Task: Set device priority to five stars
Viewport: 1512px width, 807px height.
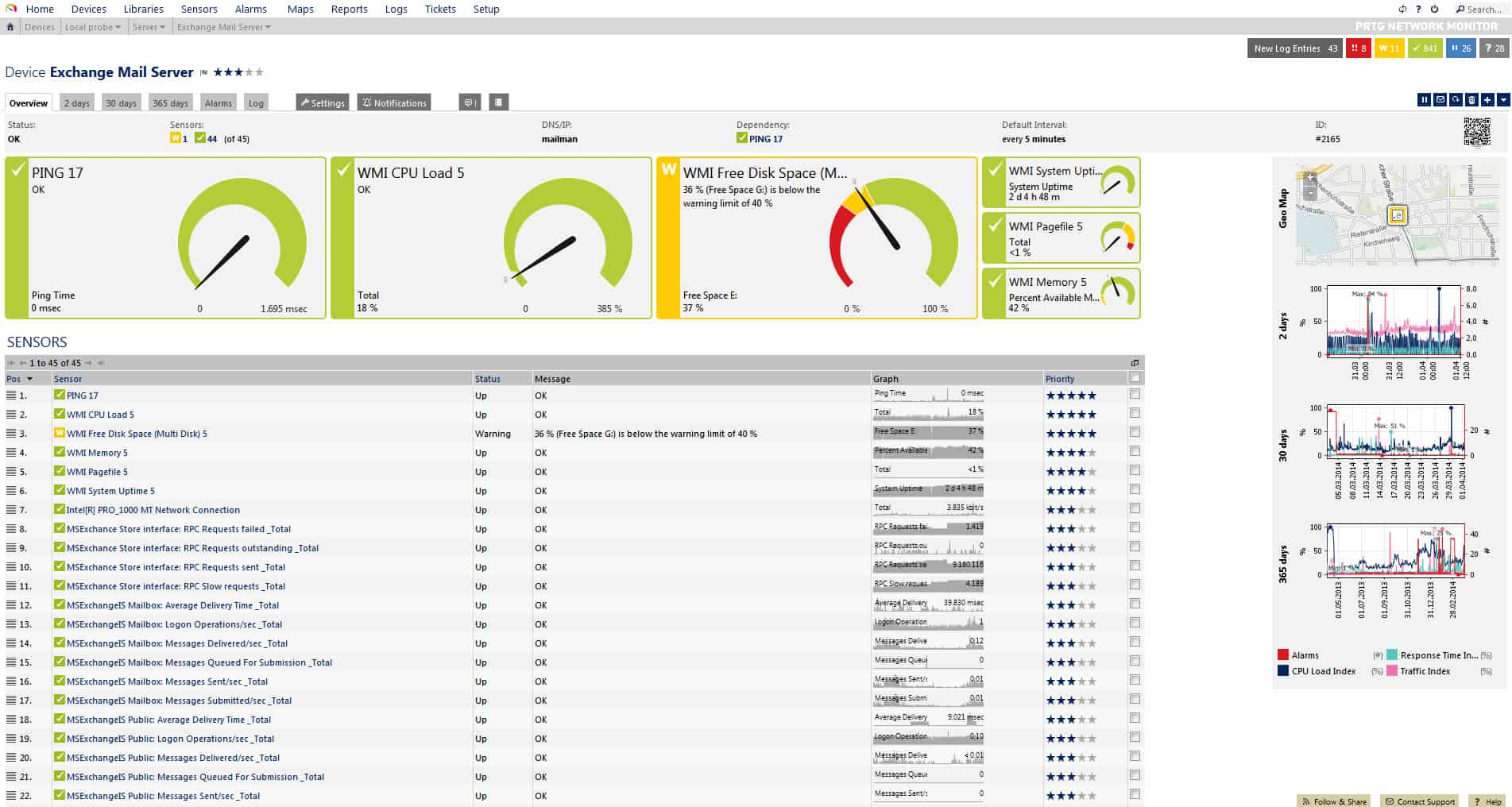Action: [x=258, y=72]
